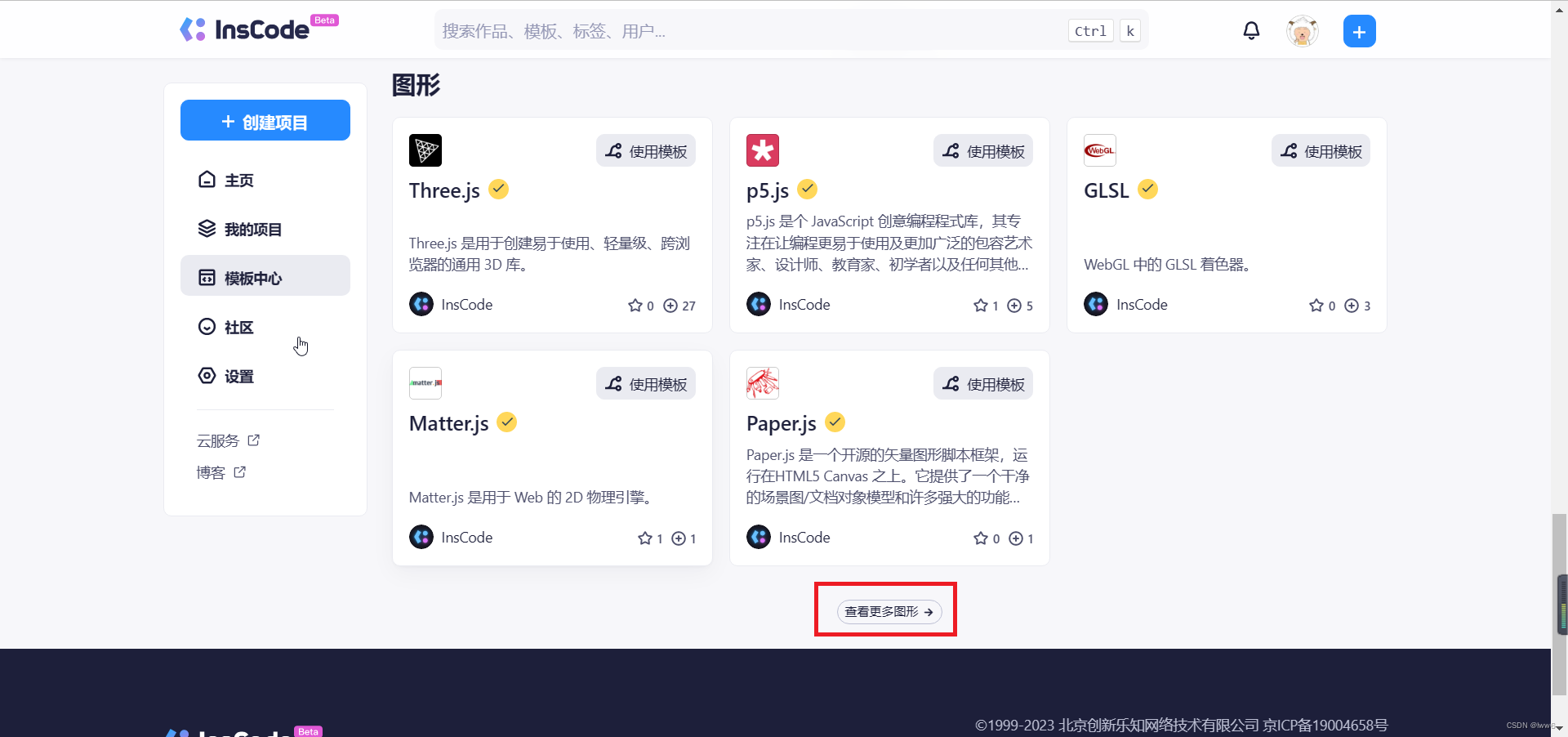
Task: Use the GLSL template
Action: click(x=1321, y=151)
